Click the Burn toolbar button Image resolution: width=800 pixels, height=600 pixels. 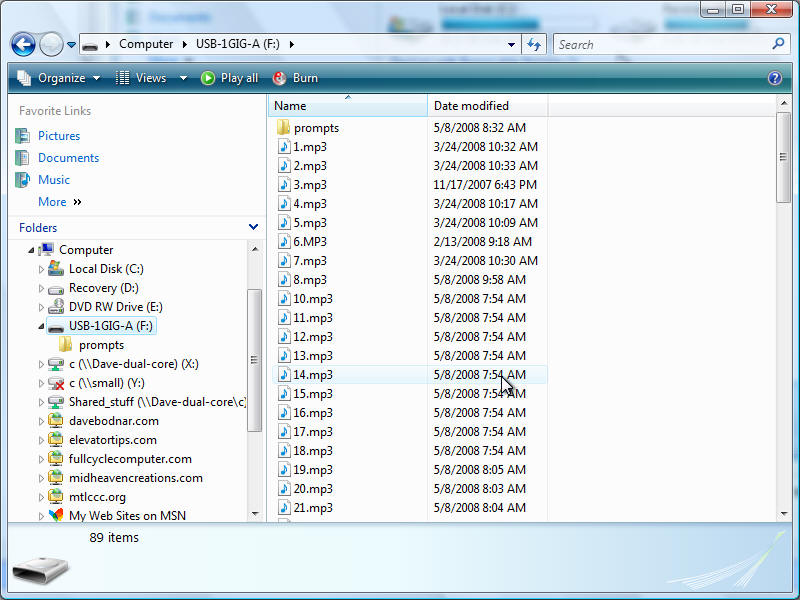pos(295,78)
